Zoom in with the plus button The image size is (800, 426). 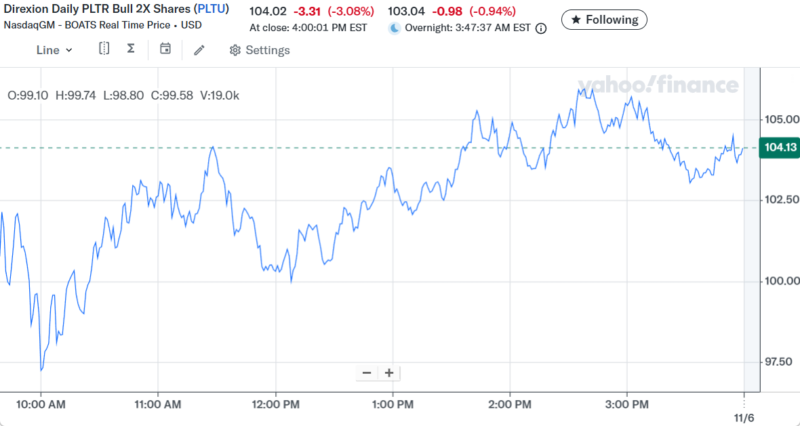(389, 373)
